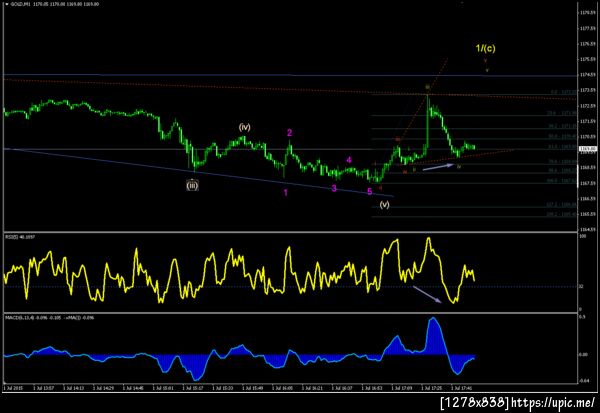Select magenta wave label 4
The height and width of the screenshot is (413, 600).
pos(349,160)
